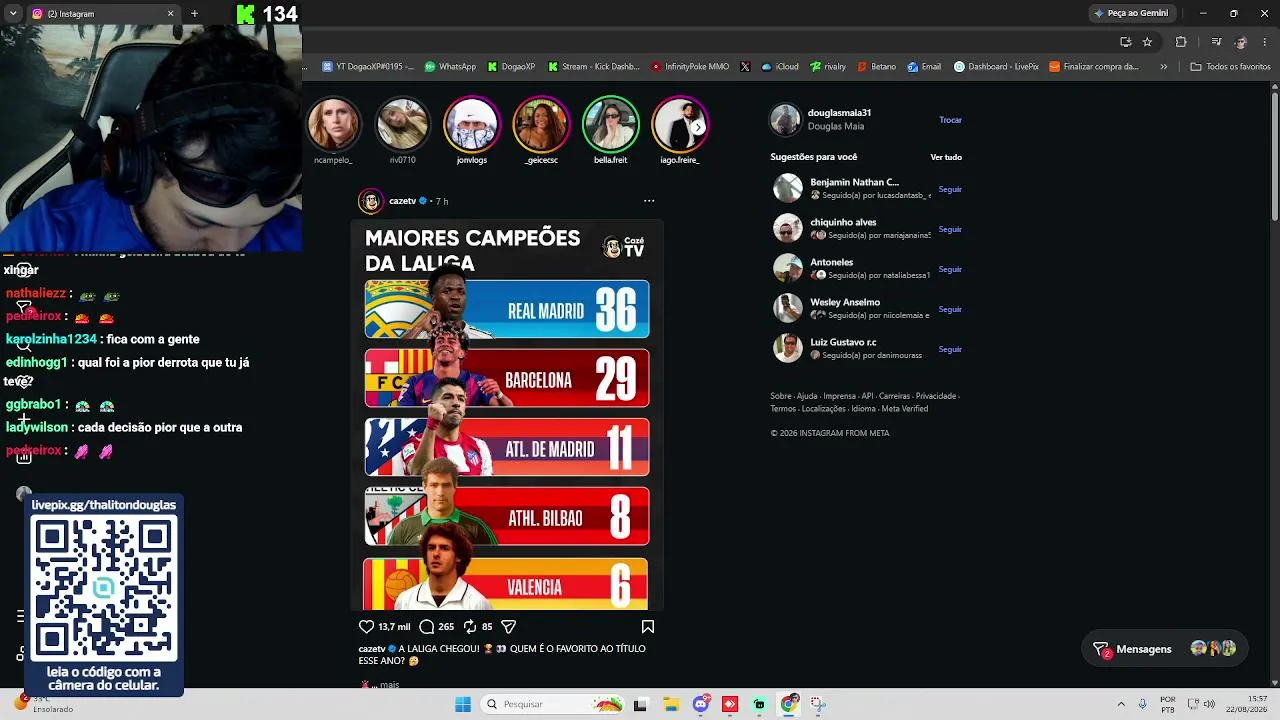Save the cazetv post with the bookmark icon
The image size is (1280, 720).
coord(648,627)
